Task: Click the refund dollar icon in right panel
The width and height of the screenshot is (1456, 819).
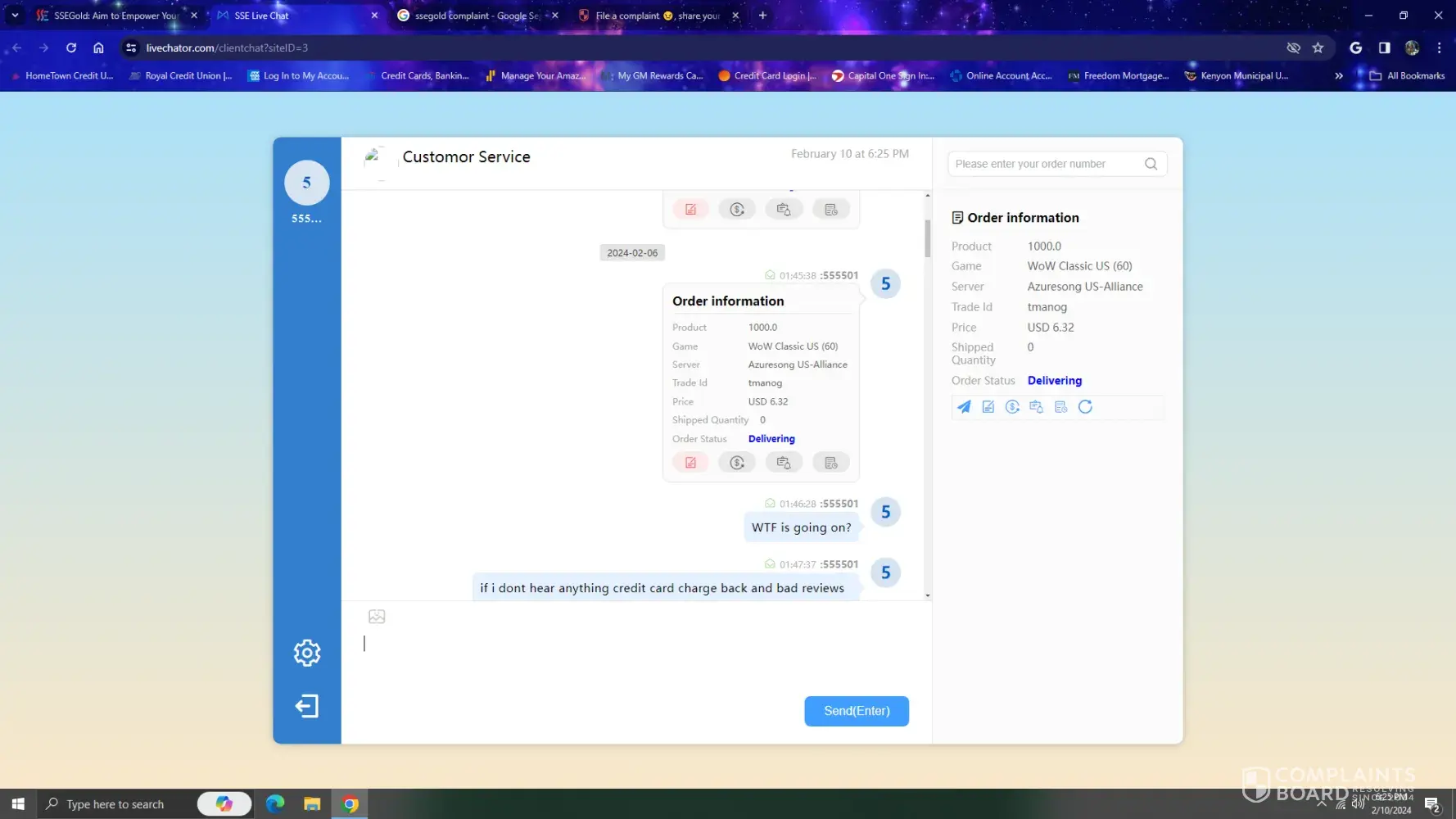Action: click(1012, 407)
